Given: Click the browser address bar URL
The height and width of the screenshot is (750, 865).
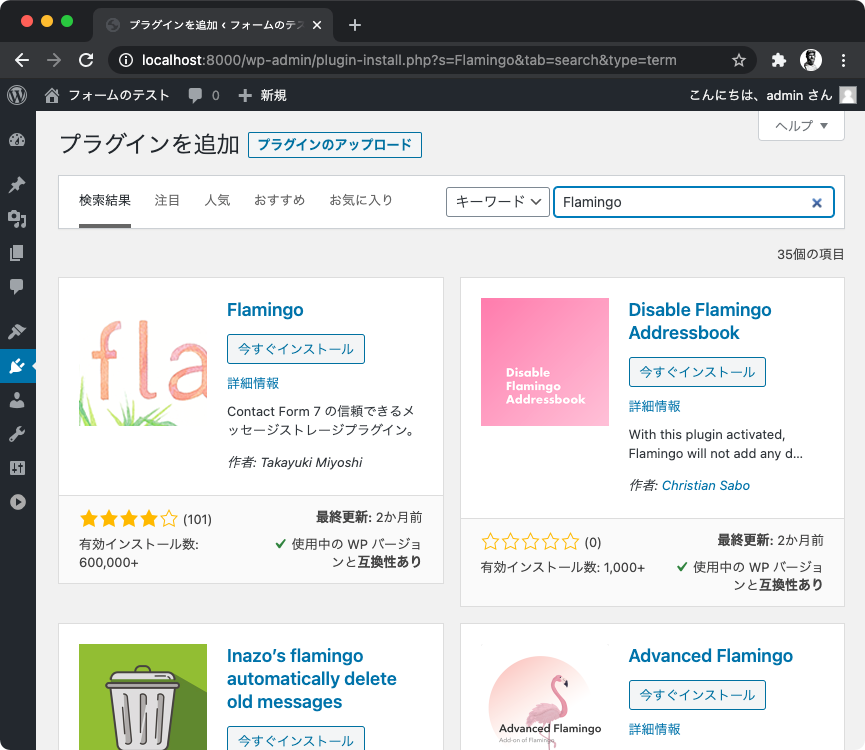Looking at the screenshot, I should [x=409, y=60].
